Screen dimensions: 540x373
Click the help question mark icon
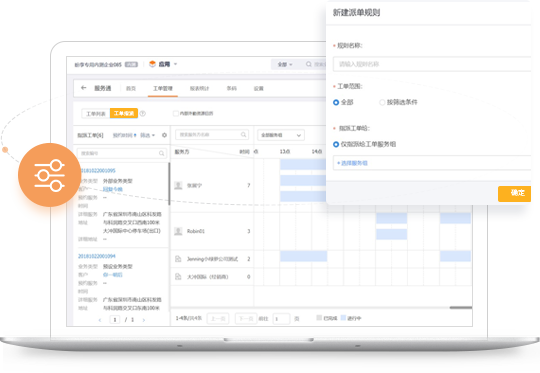click(x=143, y=113)
